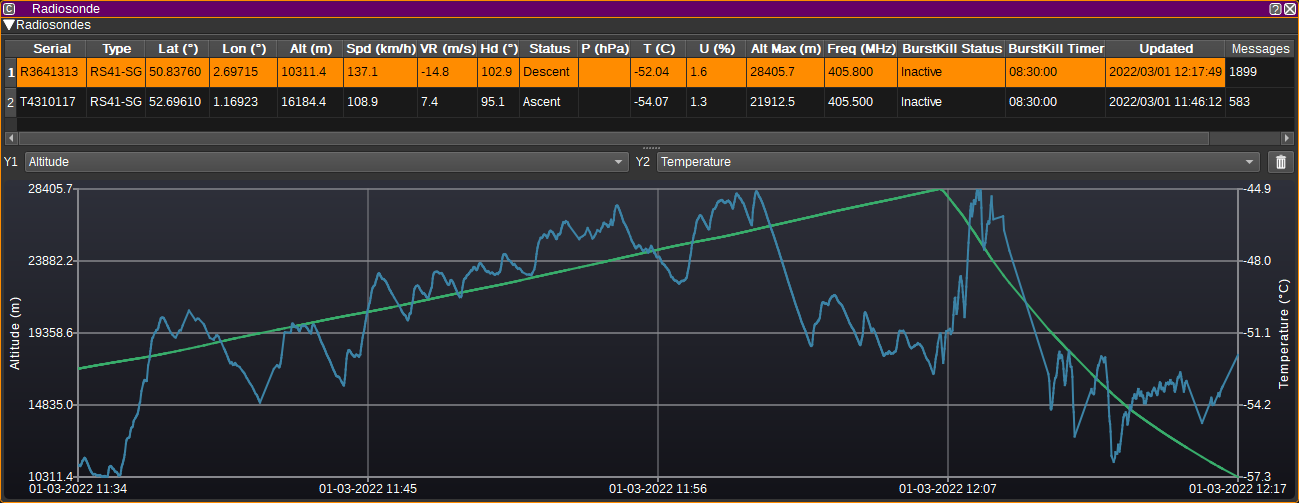Click scrollbar right arrow under table
The image size is (1299, 503).
pos(1288,138)
